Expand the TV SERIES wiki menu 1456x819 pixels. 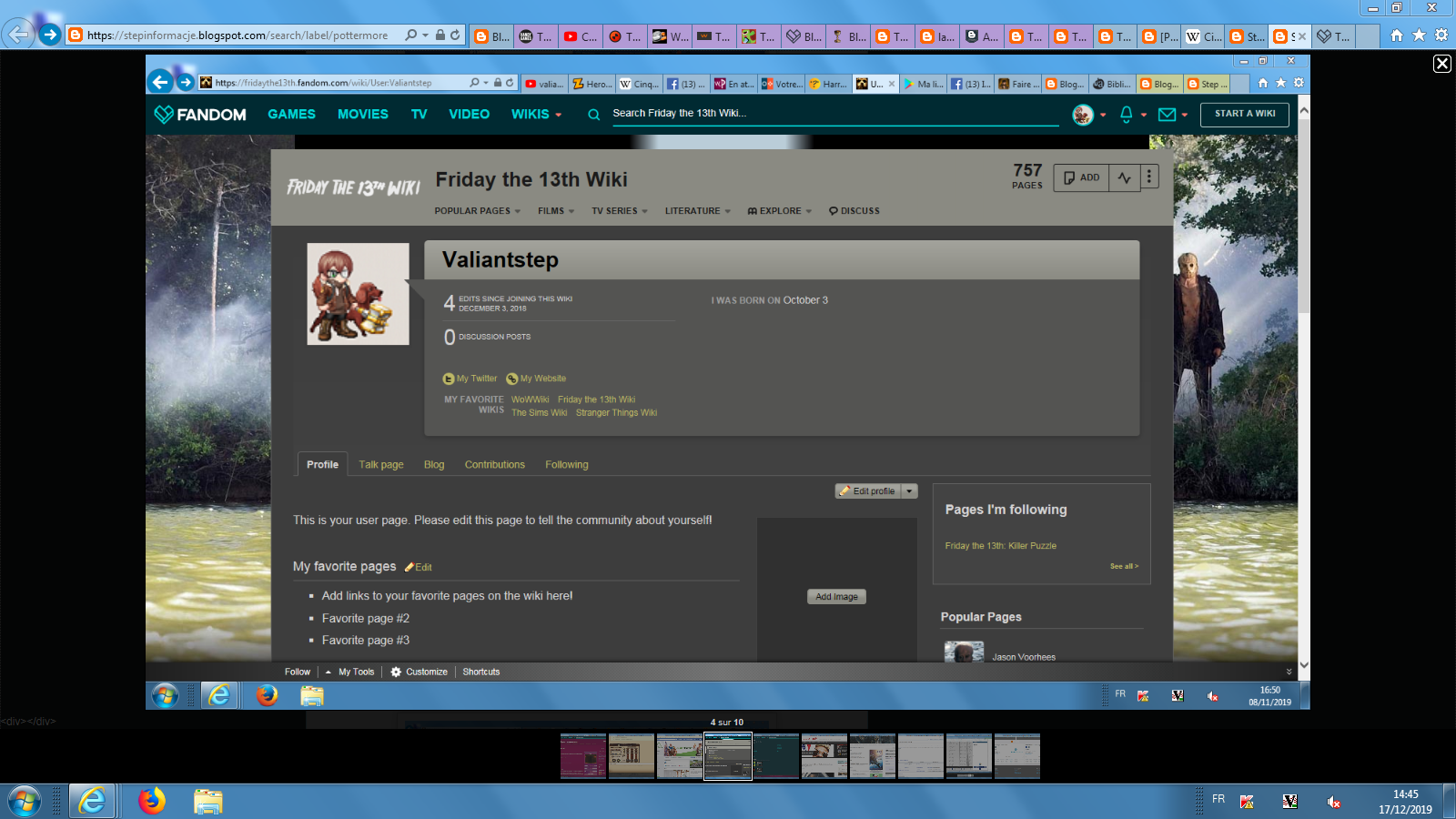pyautogui.click(x=620, y=211)
